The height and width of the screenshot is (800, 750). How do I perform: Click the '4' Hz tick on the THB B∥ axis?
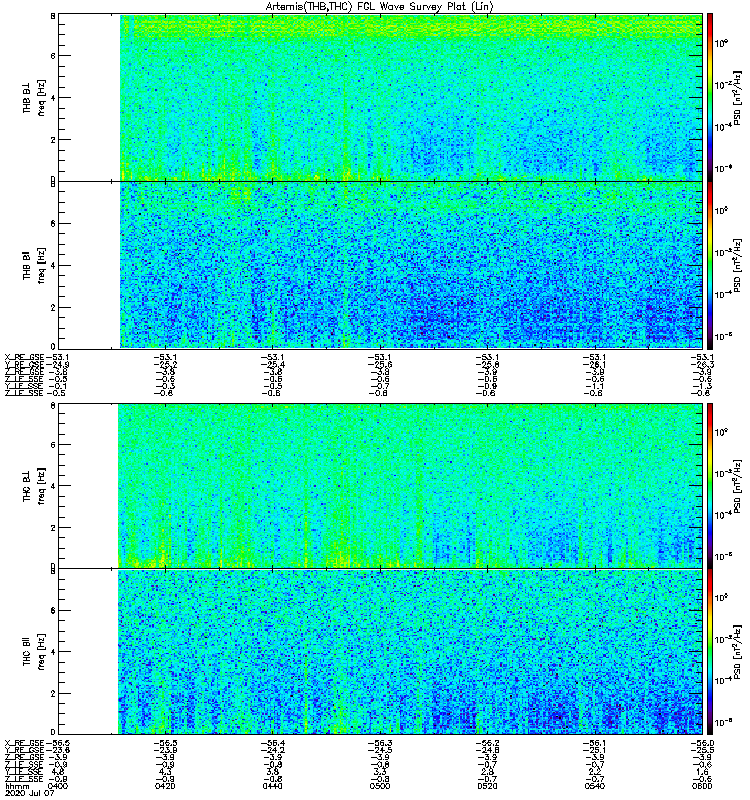tap(53, 266)
